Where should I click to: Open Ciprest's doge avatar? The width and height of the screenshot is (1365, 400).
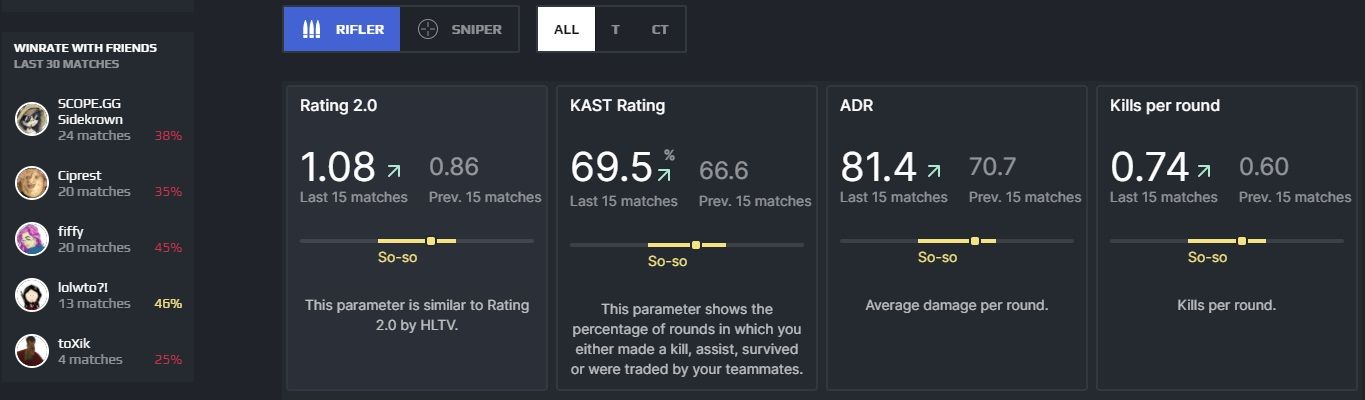[x=32, y=183]
